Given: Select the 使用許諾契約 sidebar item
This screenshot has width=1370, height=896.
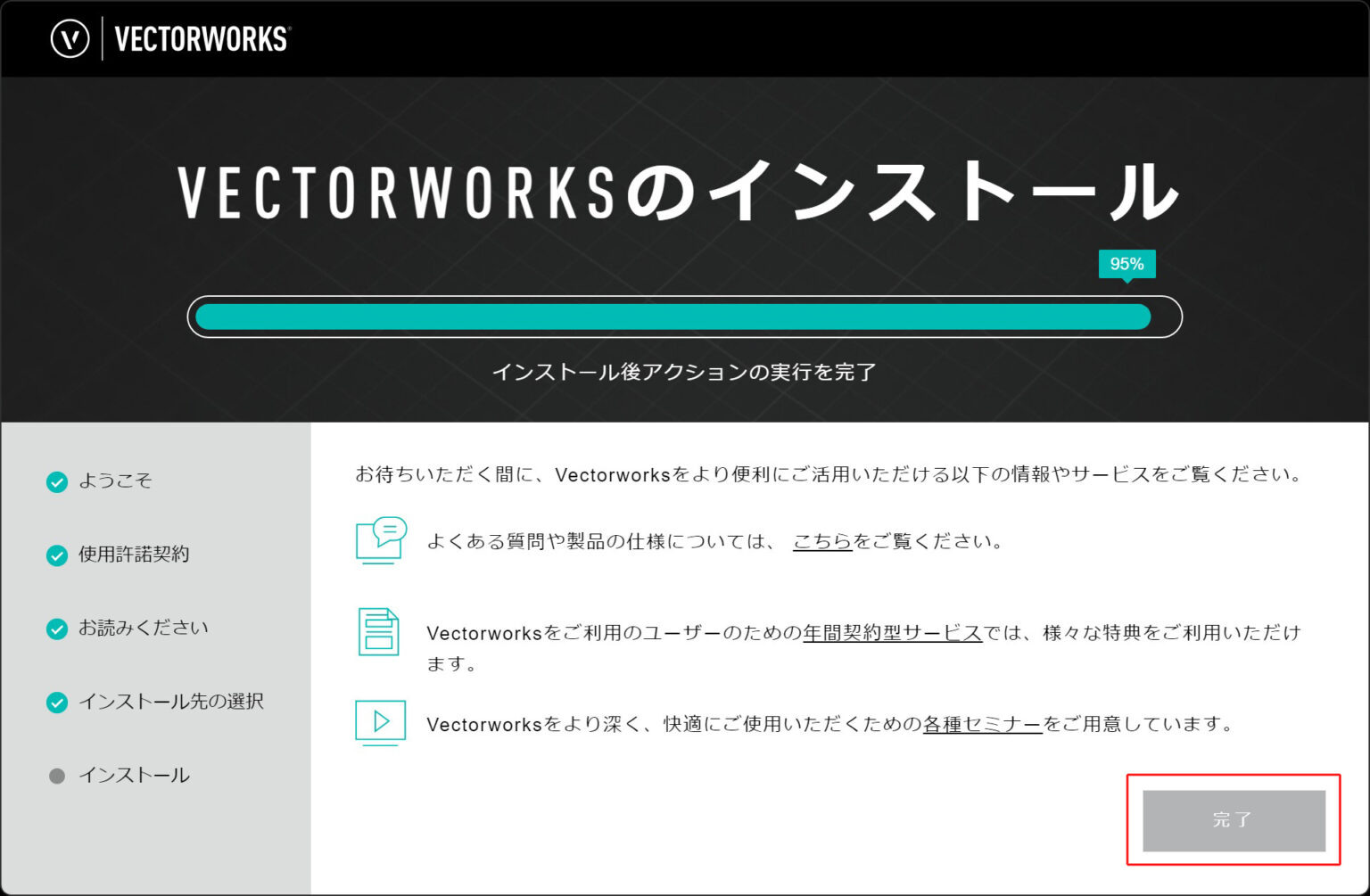Looking at the screenshot, I should [134, 555].
